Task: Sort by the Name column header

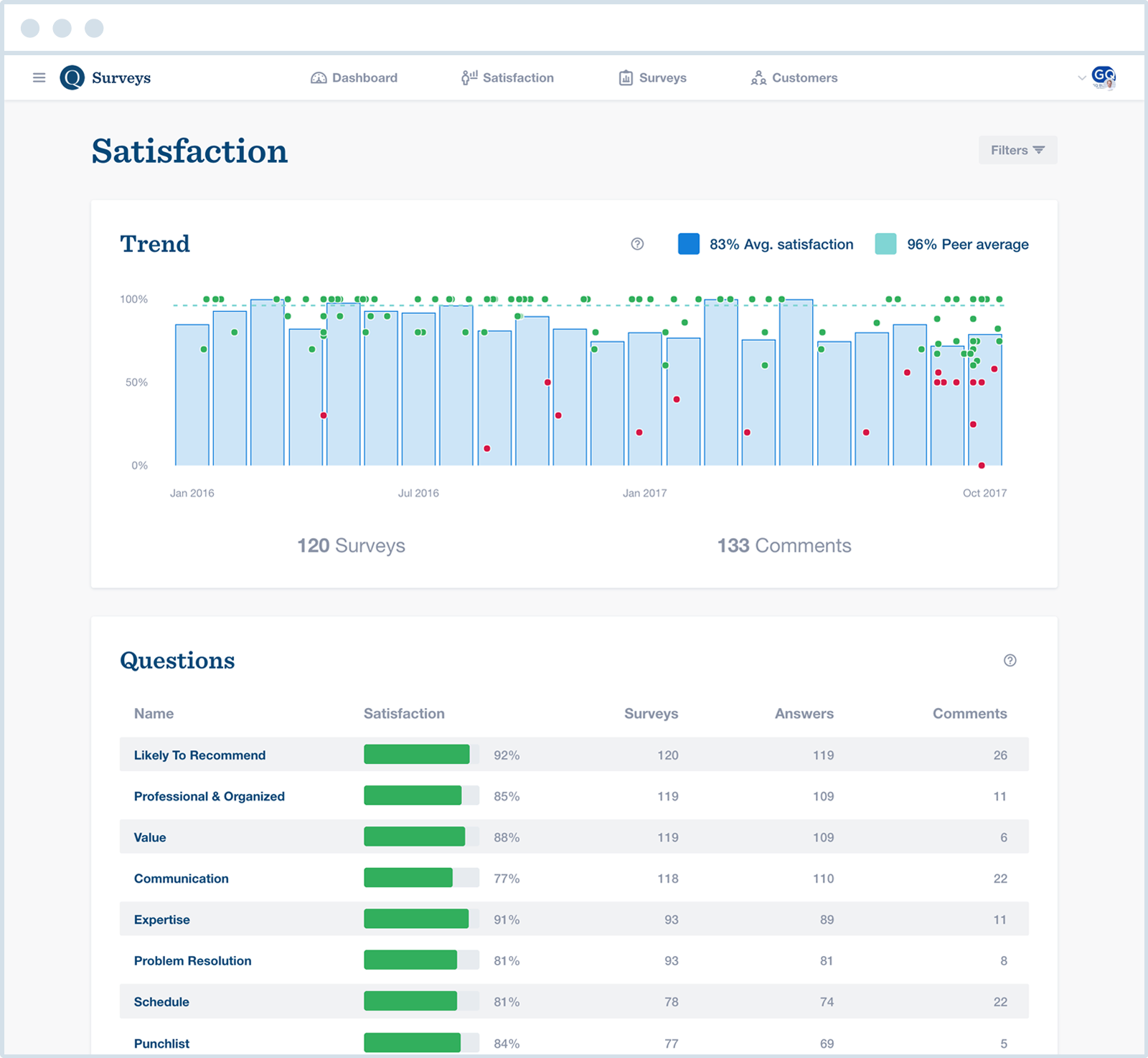Action: click(154, 714)
